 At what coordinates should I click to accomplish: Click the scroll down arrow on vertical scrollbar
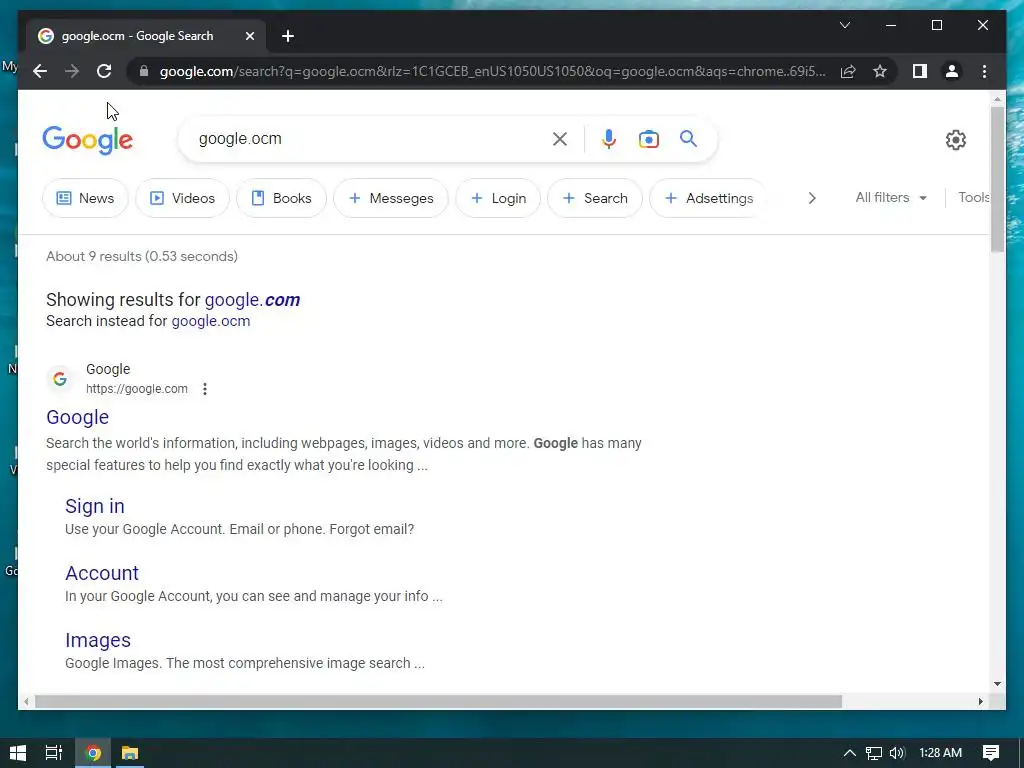997,684
